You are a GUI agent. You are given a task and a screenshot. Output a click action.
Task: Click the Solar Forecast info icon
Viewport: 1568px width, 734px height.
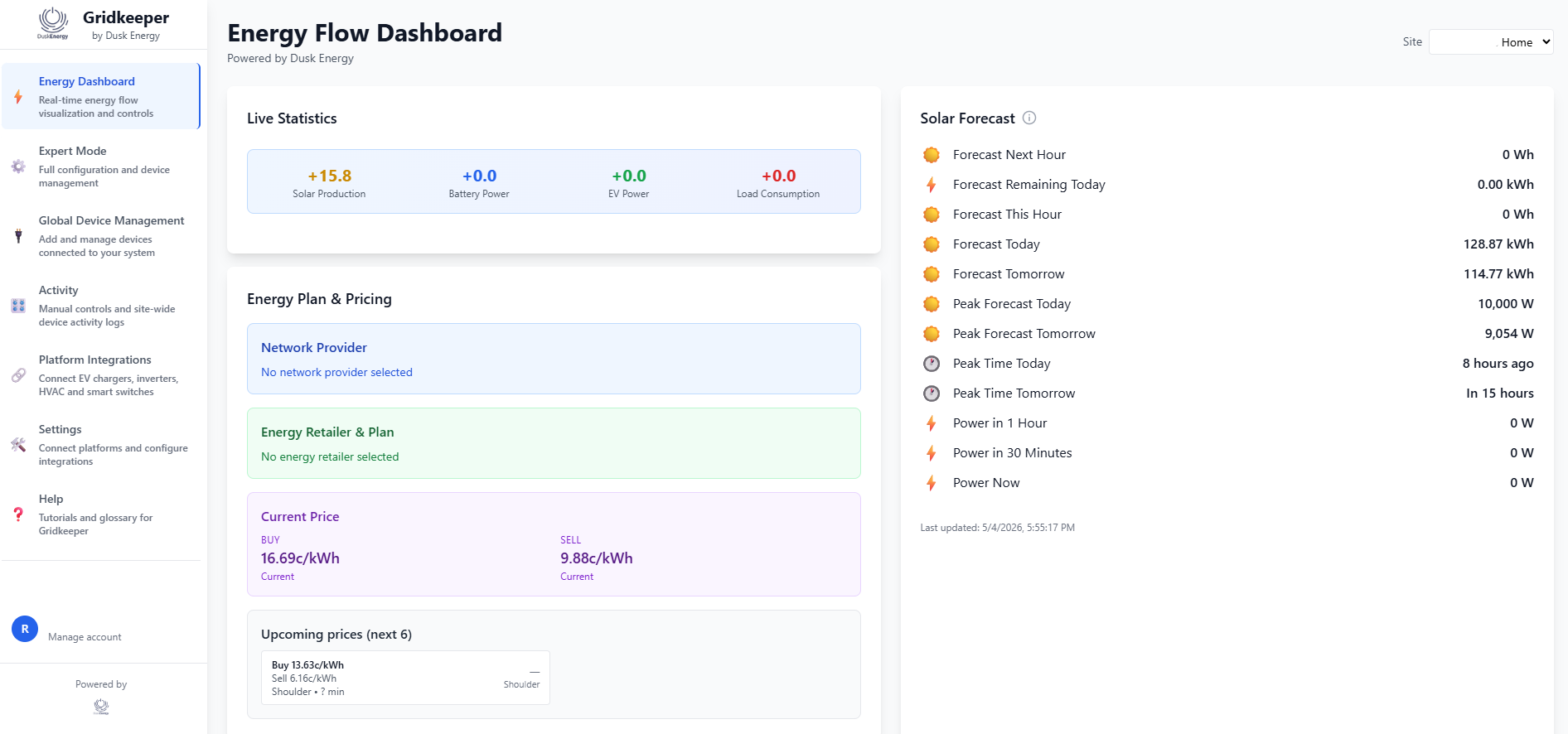tap(1029, 118)
